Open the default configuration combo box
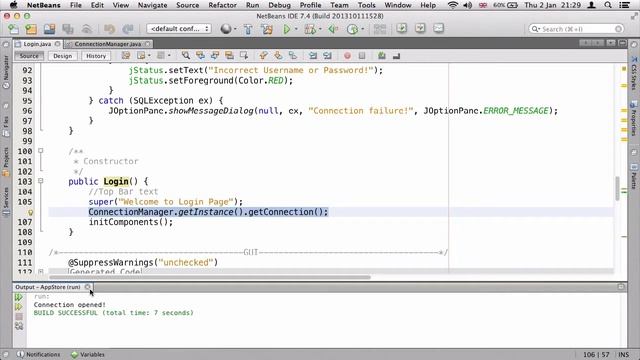640x360 pixels. 179,29
